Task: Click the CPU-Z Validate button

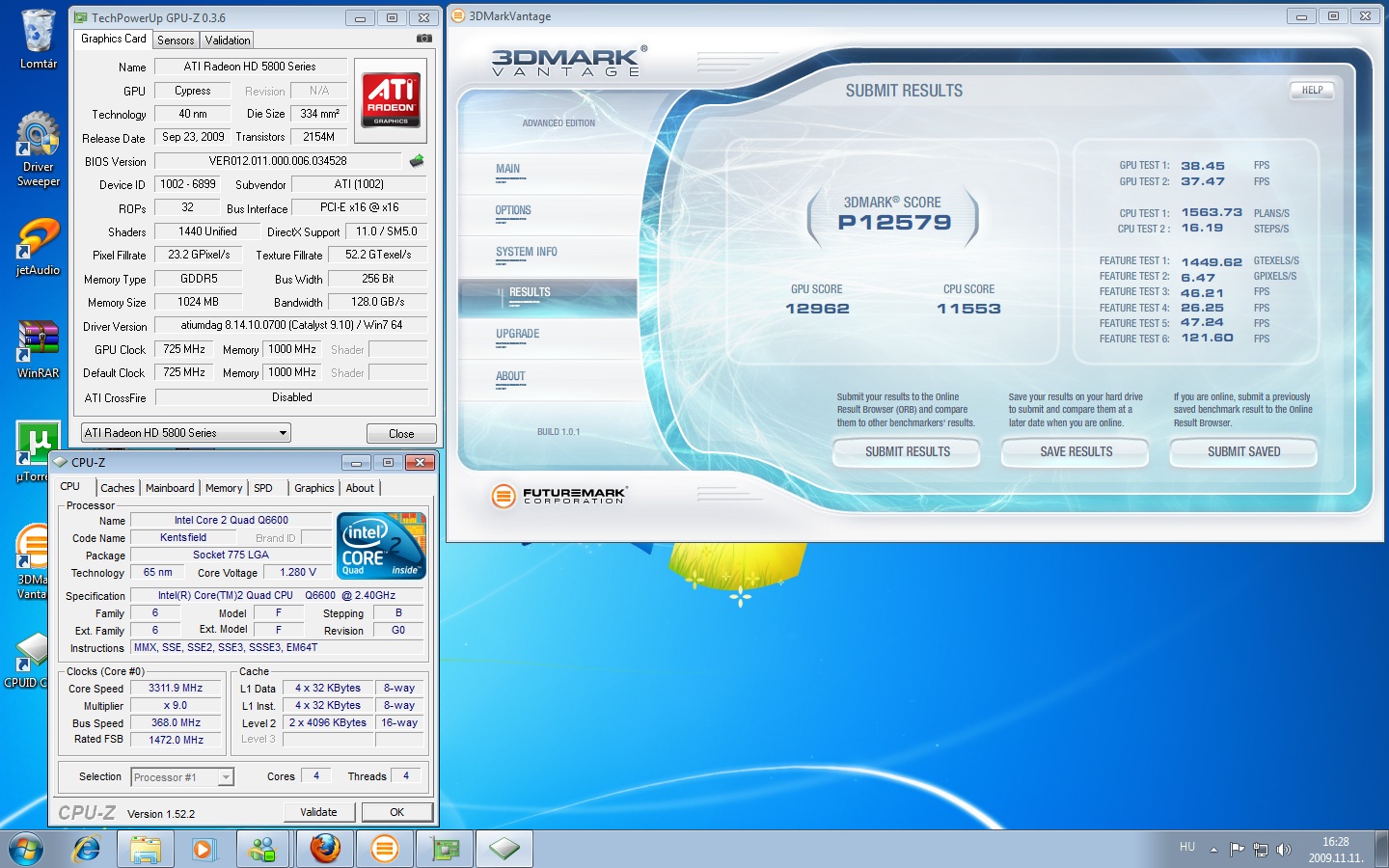Action: click(x=318, y=812)
